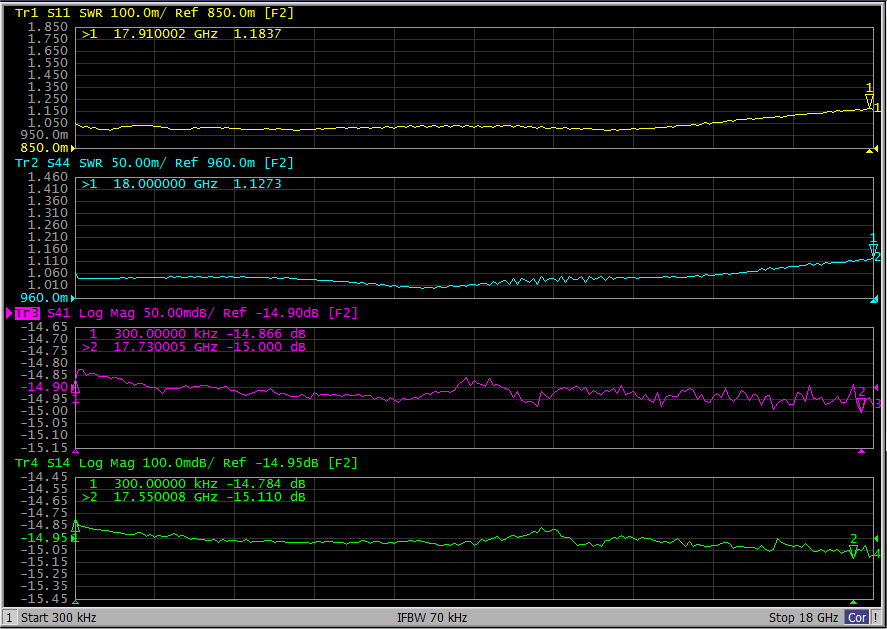887x629 pixels.
Task: Click the channel 1 indicator in status bar
Action: pyautogui.click(x=8, y=618)
